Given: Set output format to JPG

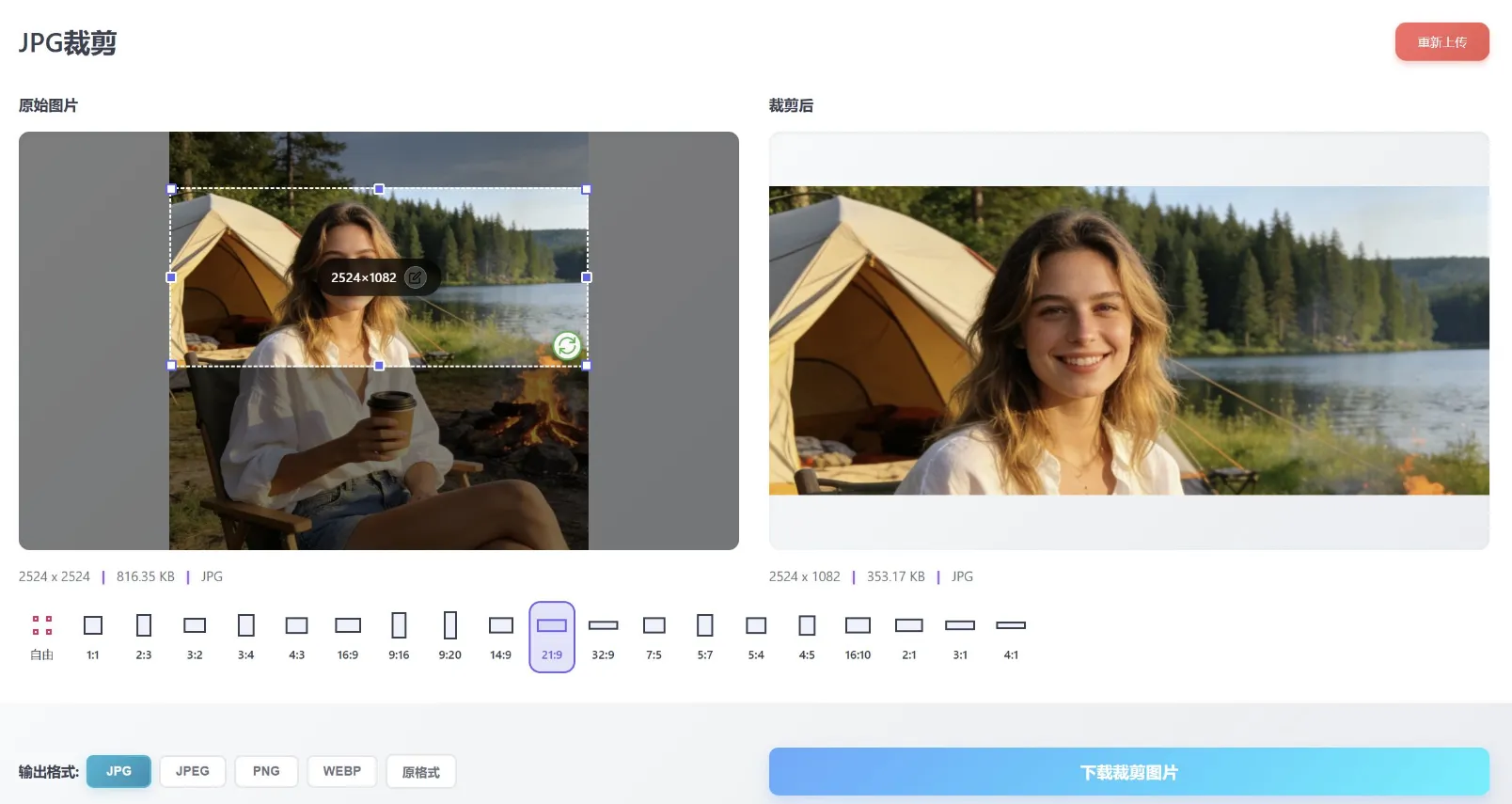Looking at the screenshot, I should pyautogui.click(x=118, y=771).
